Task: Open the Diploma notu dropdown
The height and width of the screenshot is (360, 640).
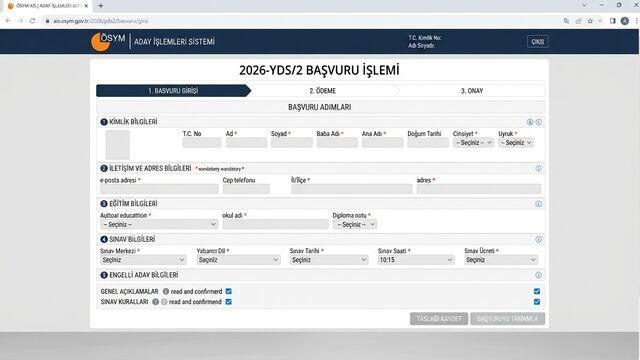Action: point(354,224)
